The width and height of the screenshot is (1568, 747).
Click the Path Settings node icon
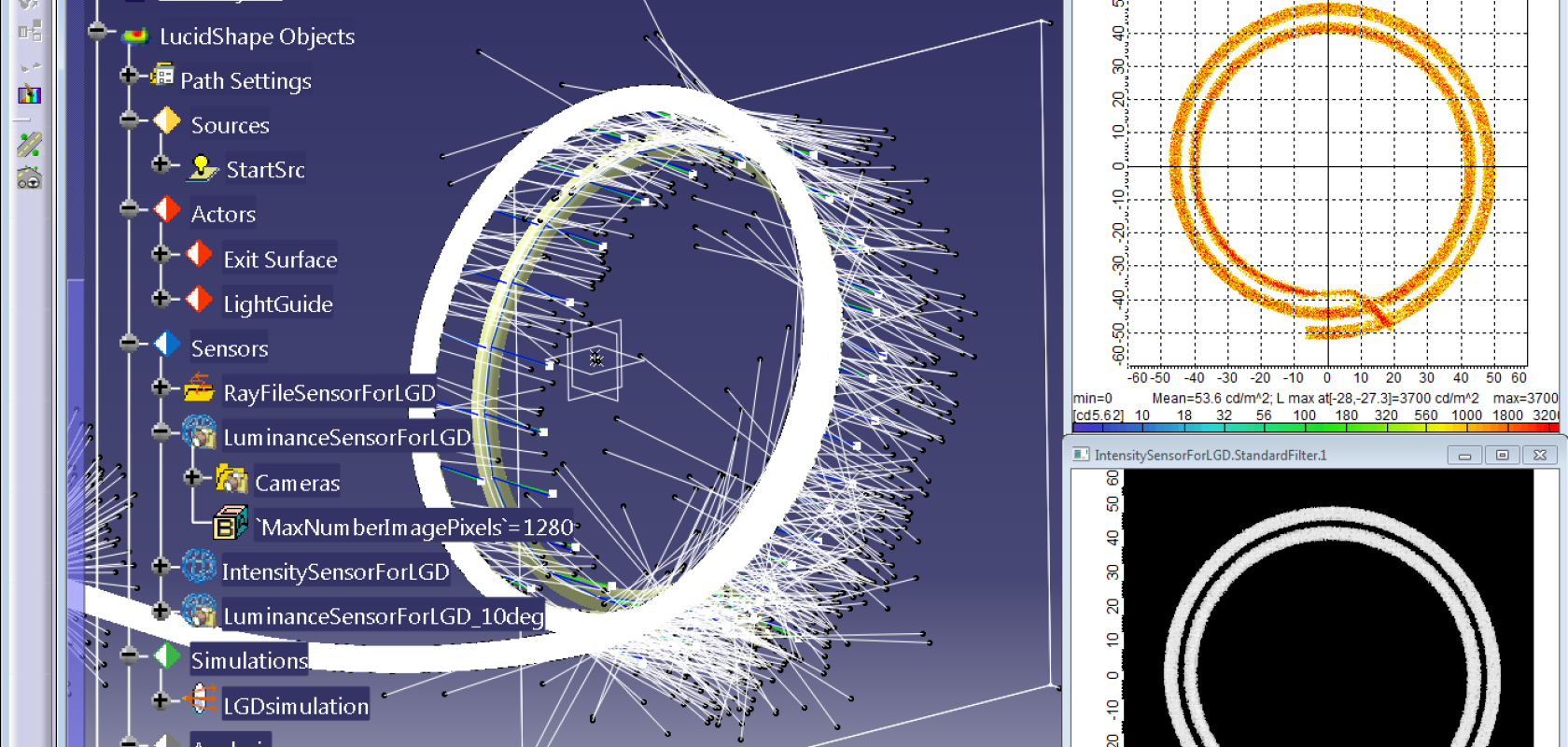[x=162, y=75]
